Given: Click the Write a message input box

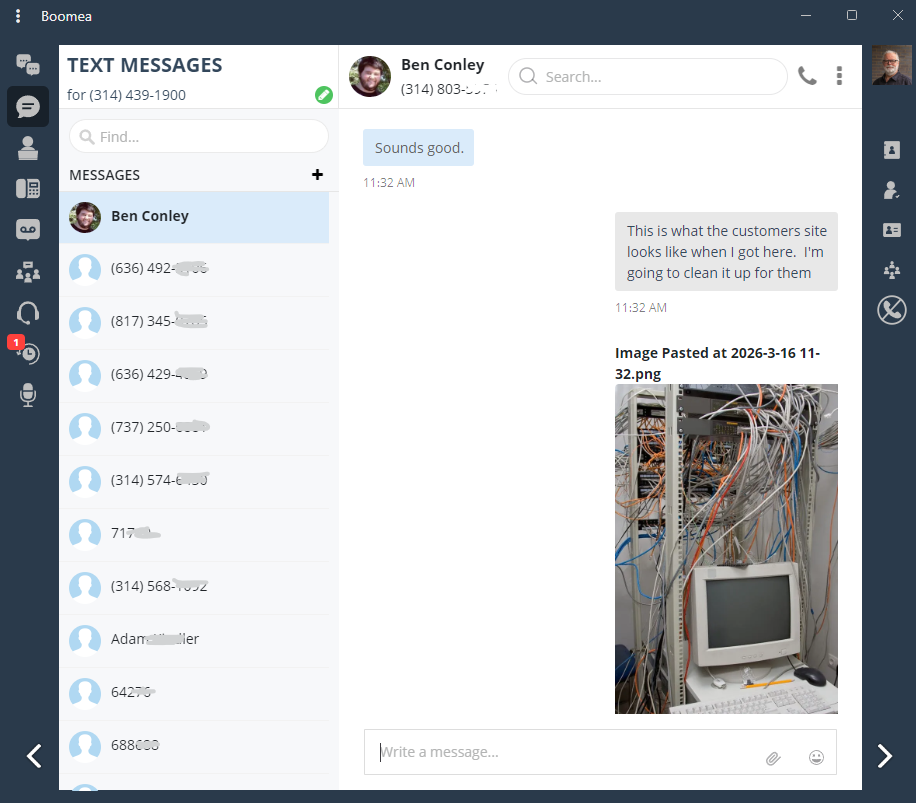Looking at the screenshot, I should pyautogui.click(x=560, y=752).
